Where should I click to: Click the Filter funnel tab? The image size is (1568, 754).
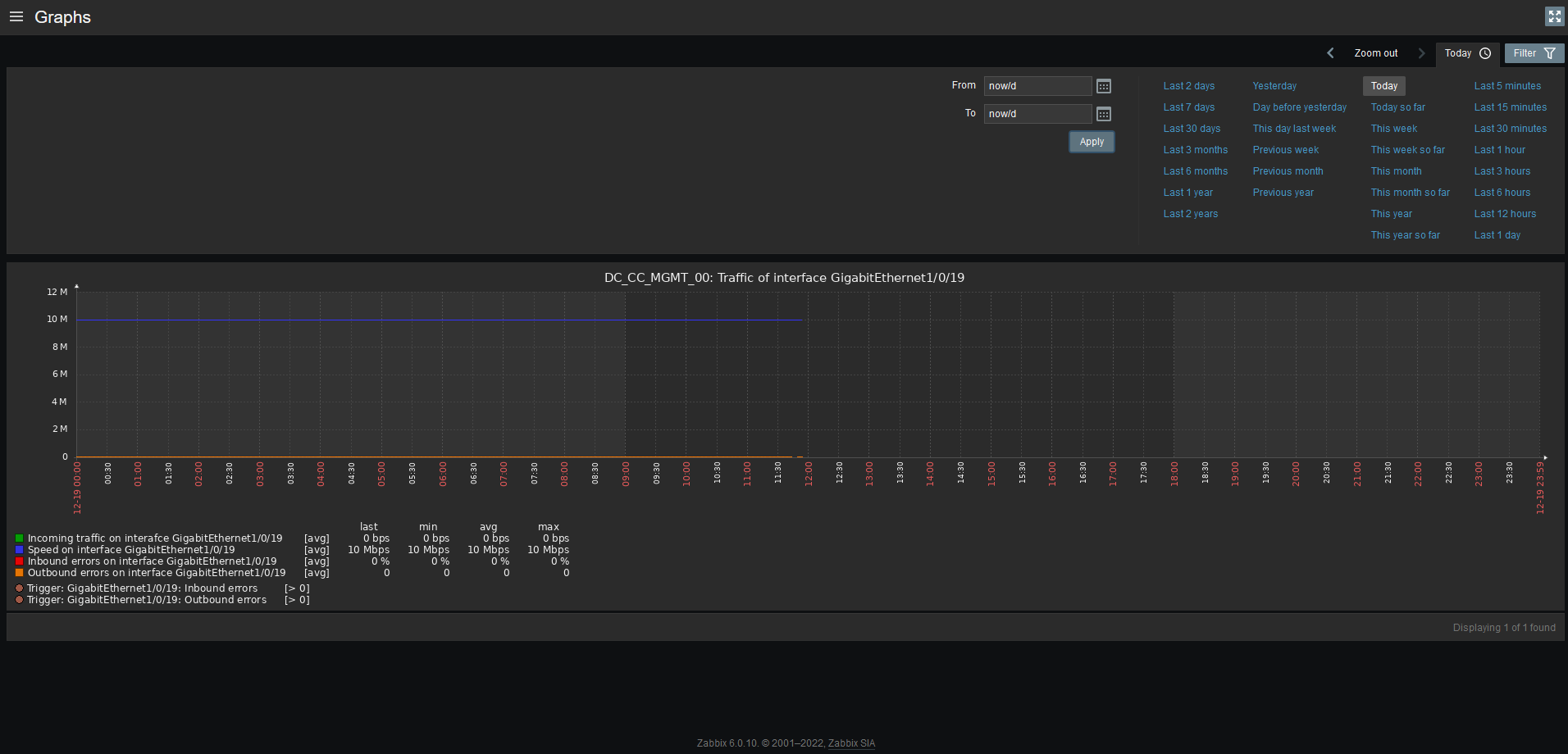point(1534,53)
